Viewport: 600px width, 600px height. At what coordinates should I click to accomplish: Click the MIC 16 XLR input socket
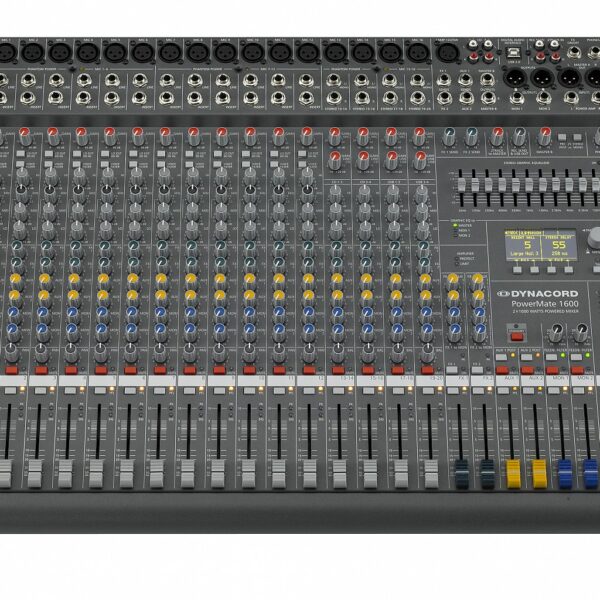418,52
